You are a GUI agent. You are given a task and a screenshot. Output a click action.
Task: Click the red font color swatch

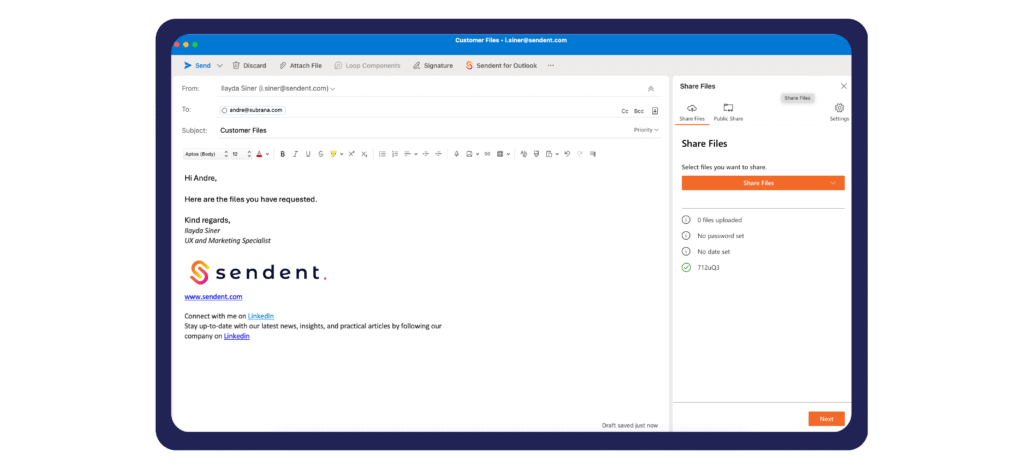259,154
